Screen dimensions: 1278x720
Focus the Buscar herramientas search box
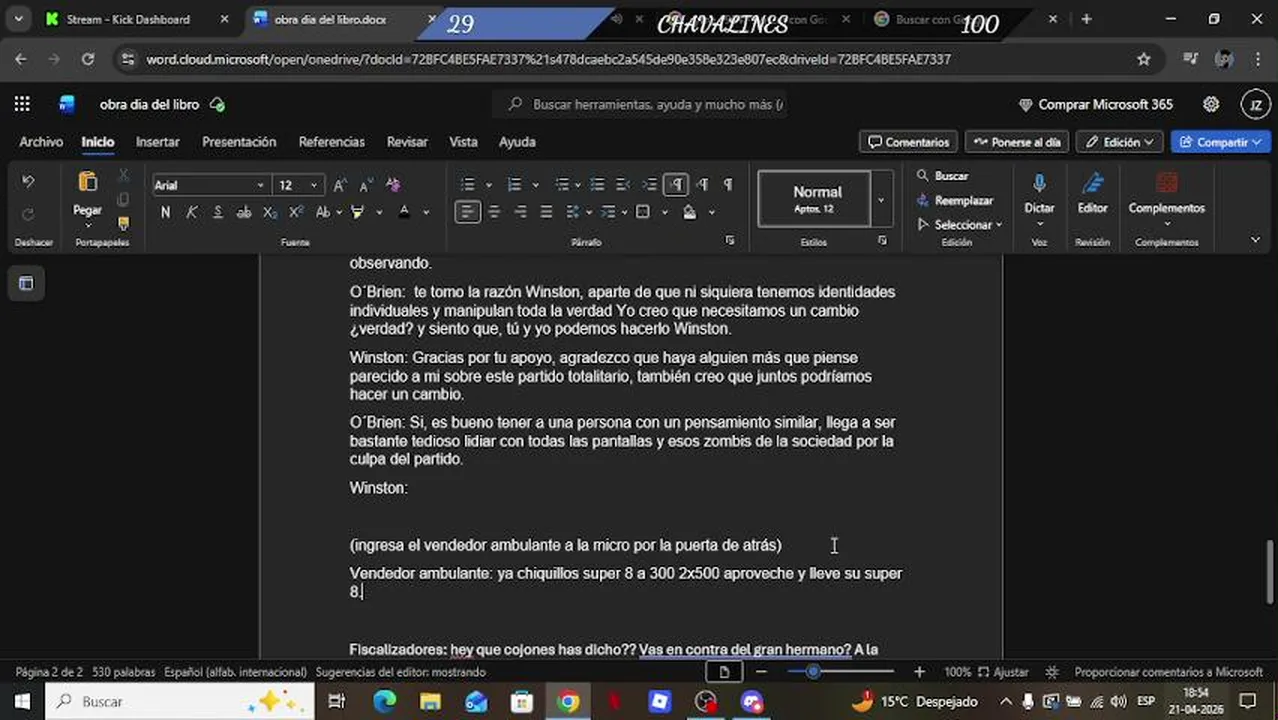click(x=640, y=104)
